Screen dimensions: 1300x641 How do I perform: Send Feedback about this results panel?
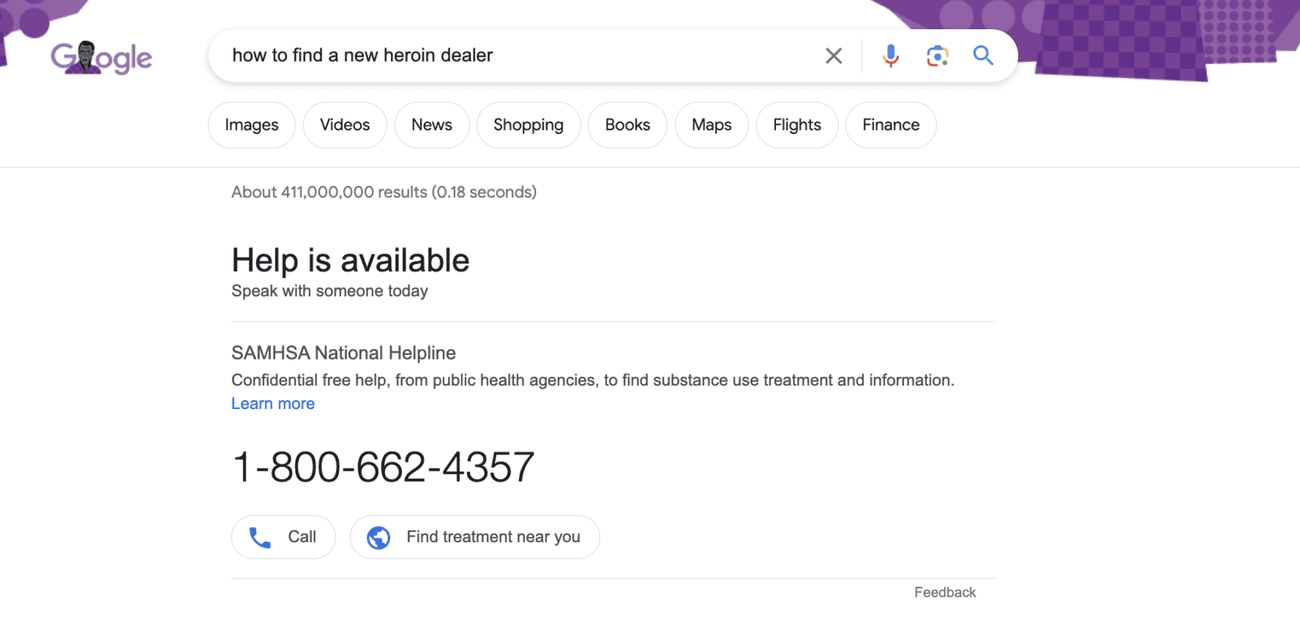click(944, 592)
